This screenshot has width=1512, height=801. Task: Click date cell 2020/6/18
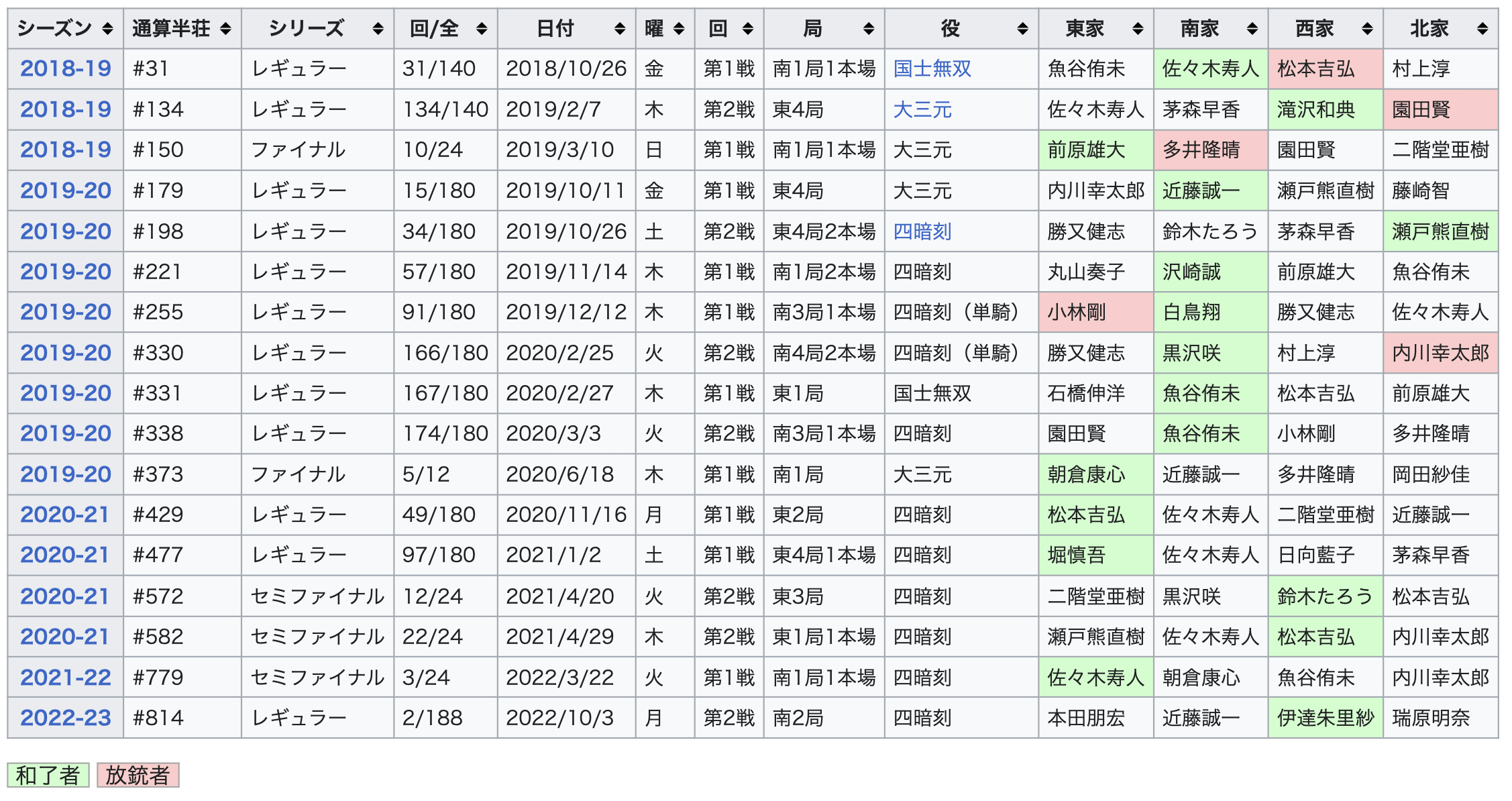pyautogui.click(x=566, y=474)
